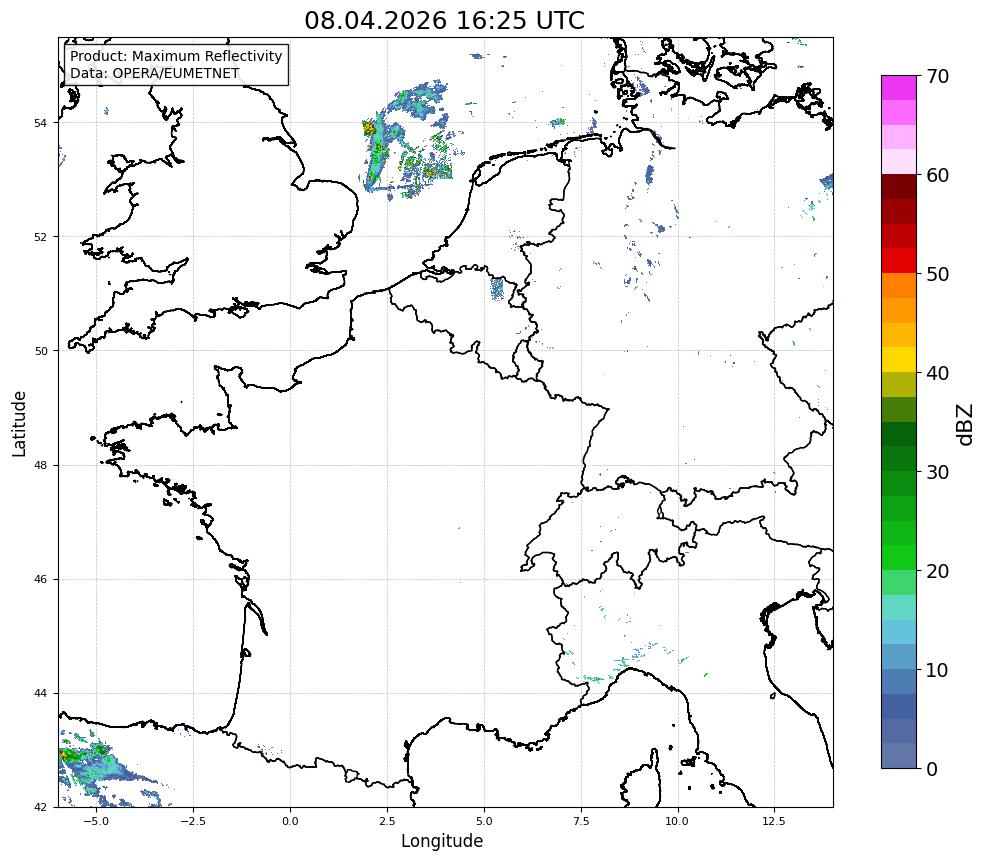Image resolution: width=985 pixels, height=860 pixels.
Task: Click the North Sea radar echo cluster
Action: click(407, 141)
